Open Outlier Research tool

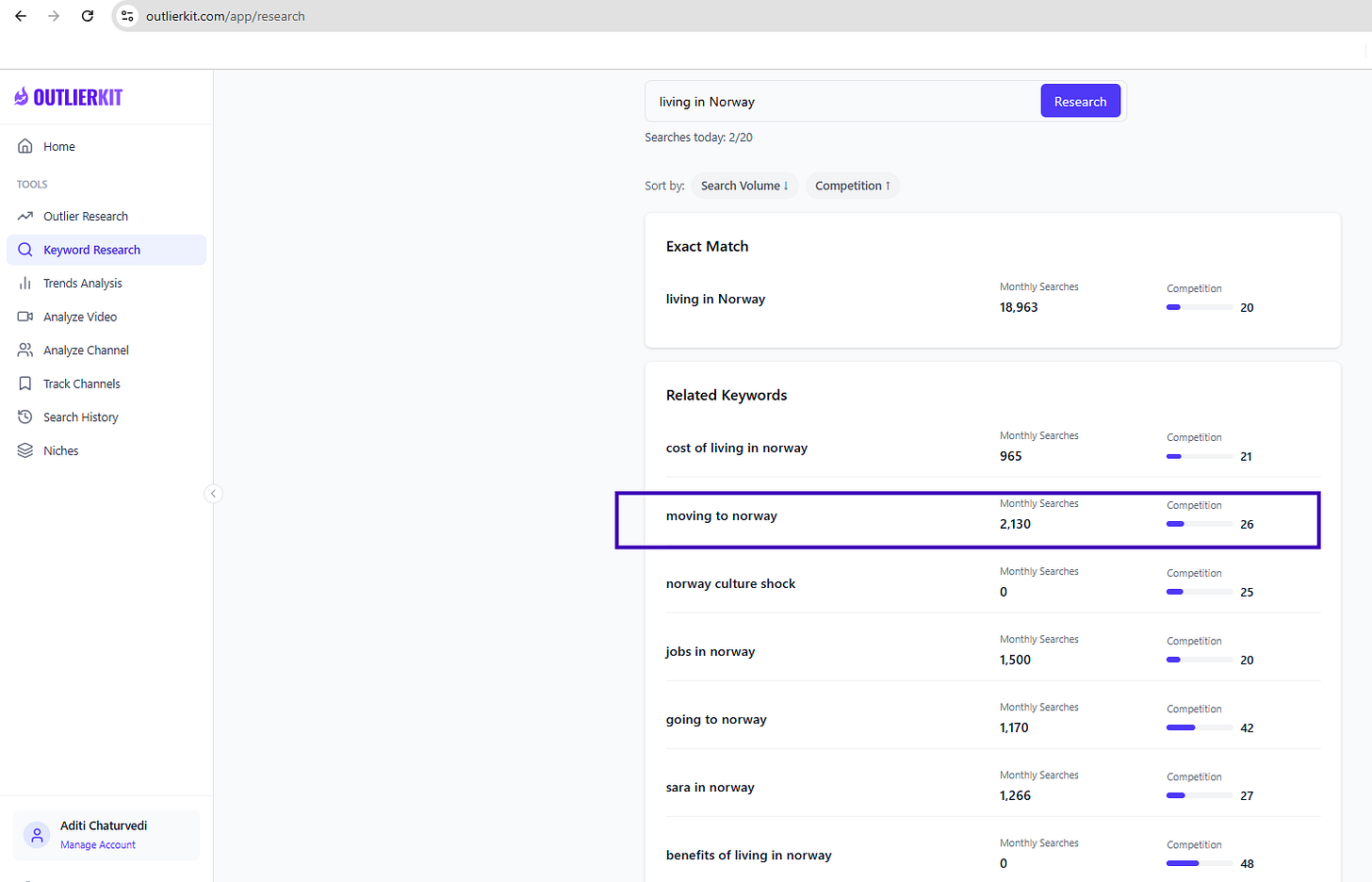(x=106, y=216)
